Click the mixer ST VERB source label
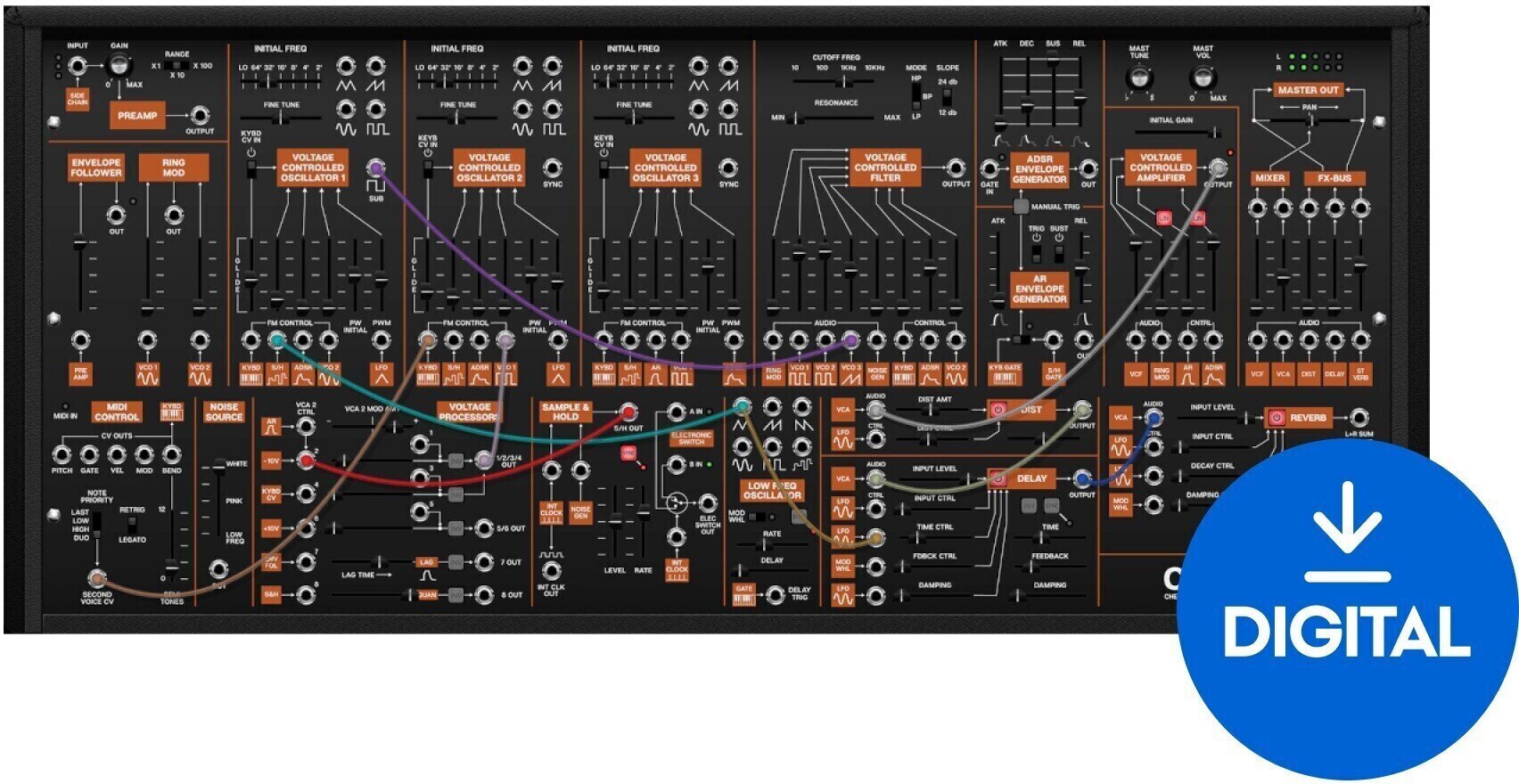1519x784 pixels. pos(1360,374)
